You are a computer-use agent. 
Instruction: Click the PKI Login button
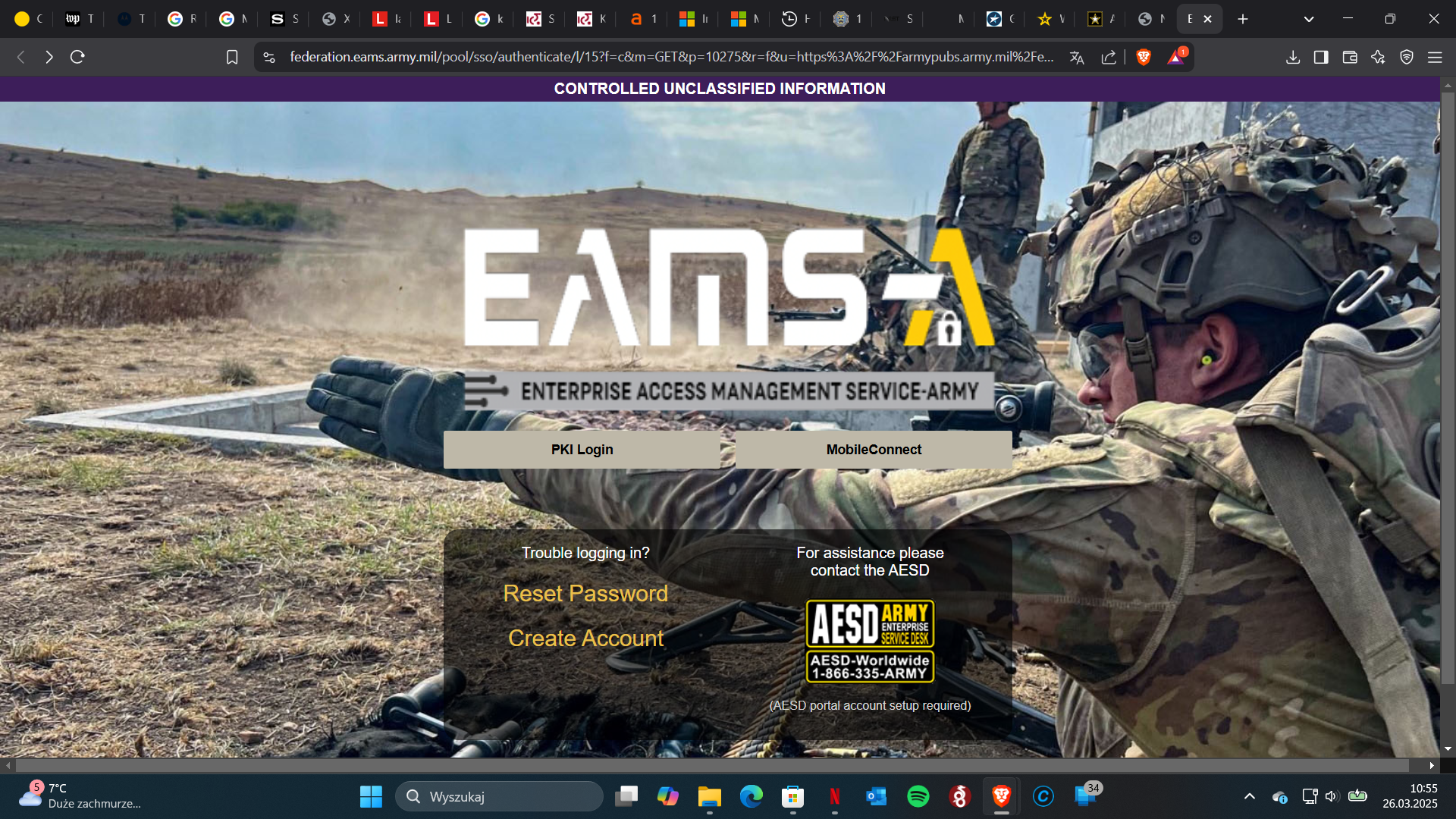(582, 450)
